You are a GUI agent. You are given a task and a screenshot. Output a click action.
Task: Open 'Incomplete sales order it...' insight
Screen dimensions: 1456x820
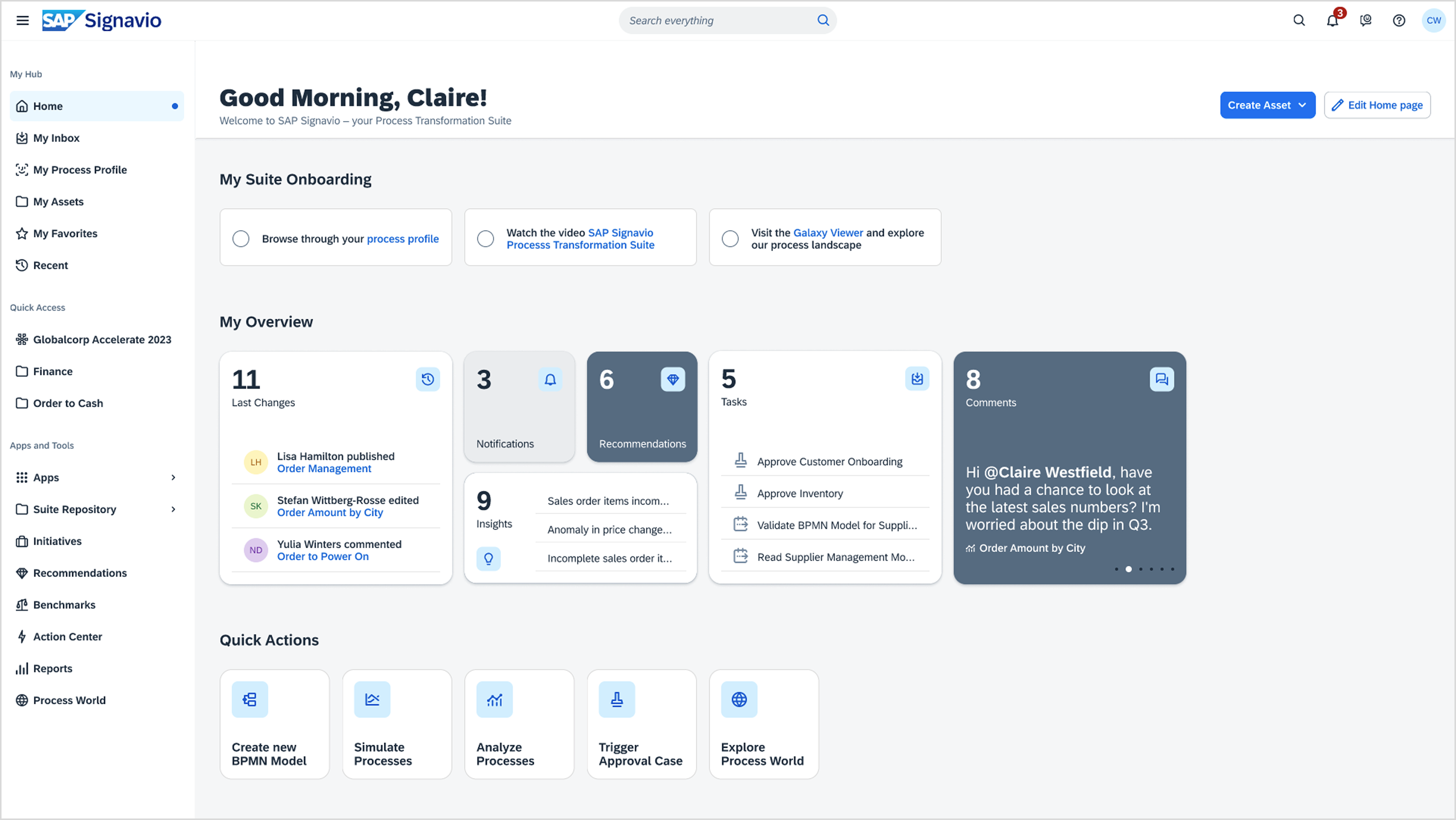point(611,558)
